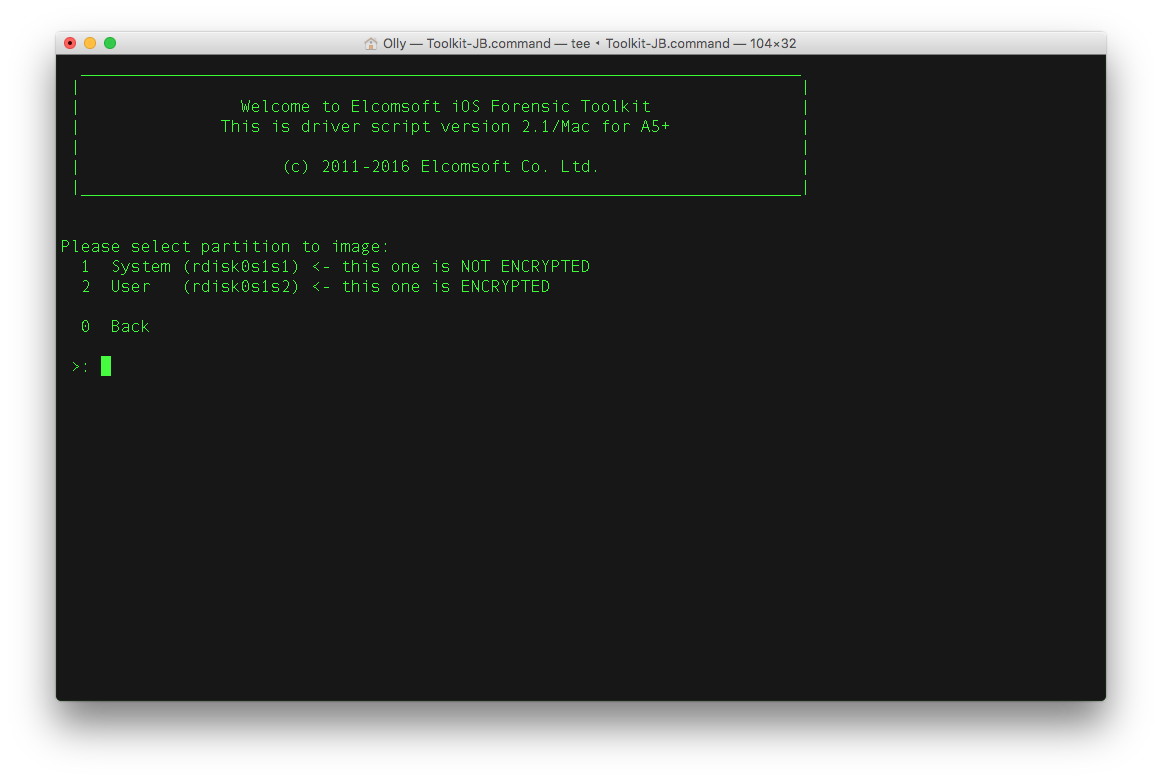Close the Terminal window with red button
The image size is (1162, 781).
[70, 43]
